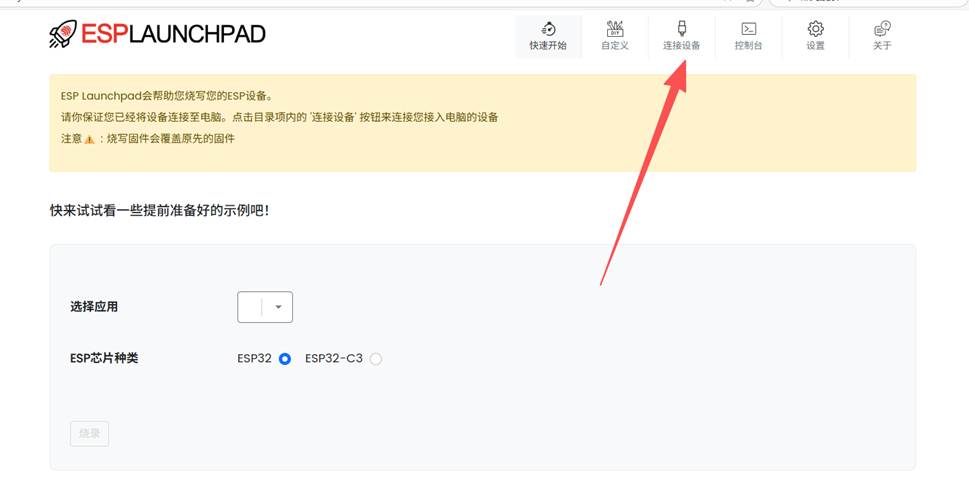Screen dimensions: 969x502
Task: Click the text ESP Launchpad会帮助您烧写您的ESP设备
Action: click(x=166, y=96)
